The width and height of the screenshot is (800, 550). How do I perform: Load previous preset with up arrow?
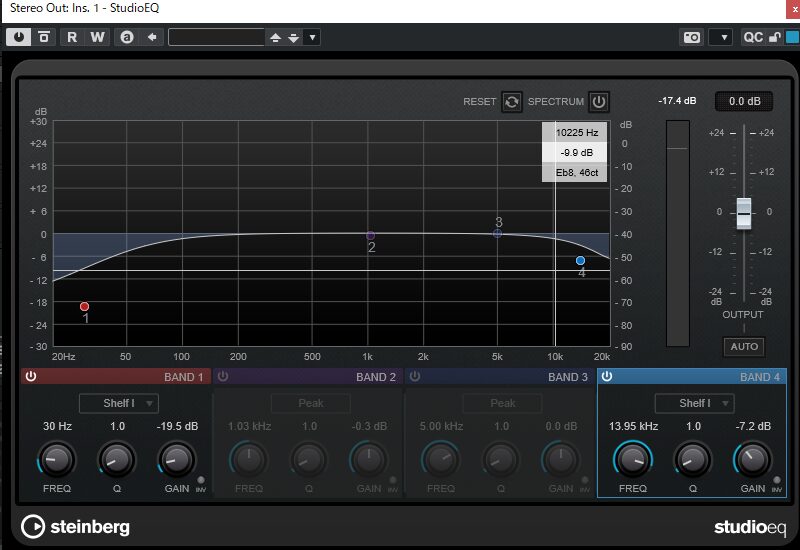pyautogui.click(x=276, y=38)
